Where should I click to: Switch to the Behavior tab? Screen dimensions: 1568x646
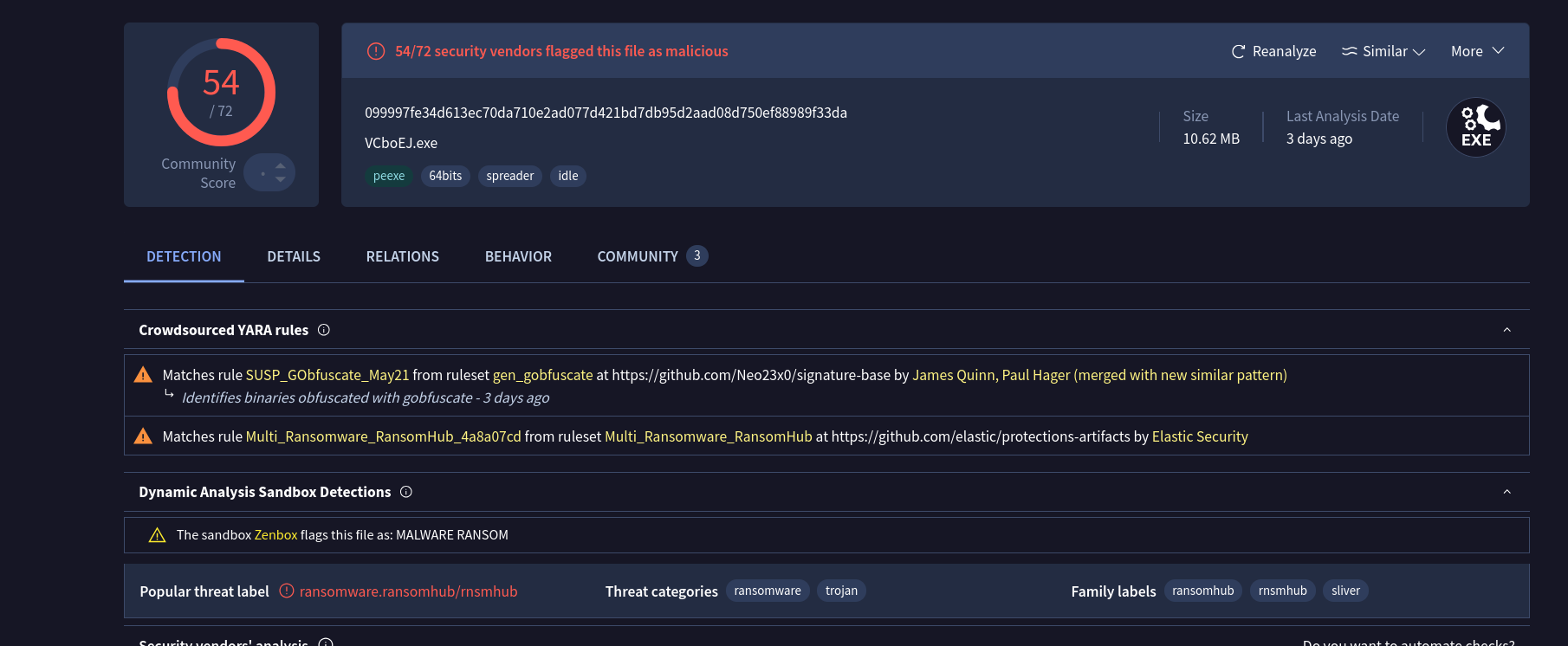[518, 256]
